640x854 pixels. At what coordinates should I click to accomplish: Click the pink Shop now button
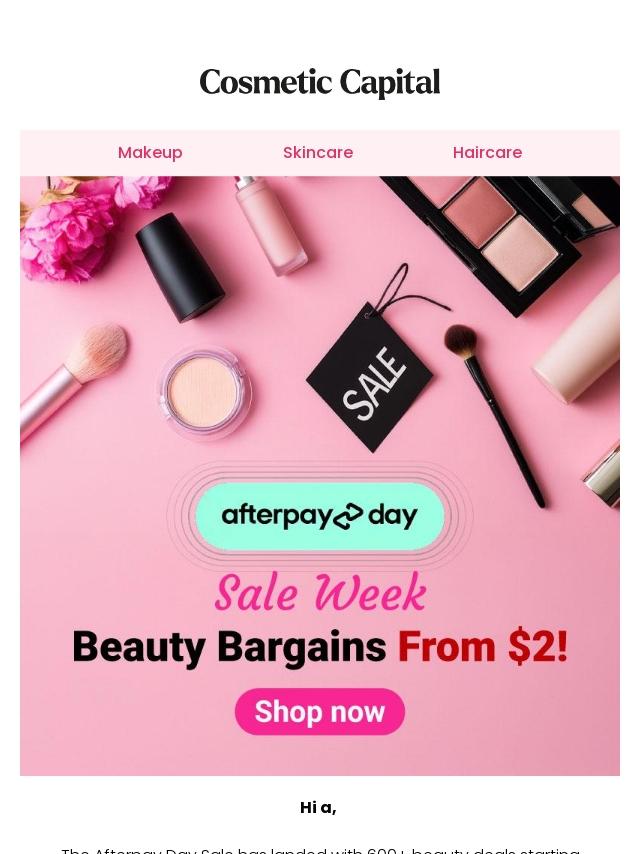coord(320,711)
